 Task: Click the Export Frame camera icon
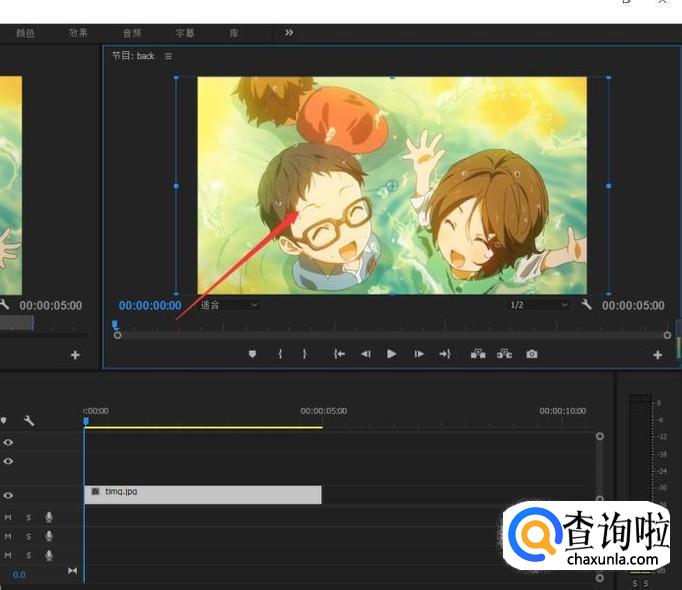[x=532, y=354]
